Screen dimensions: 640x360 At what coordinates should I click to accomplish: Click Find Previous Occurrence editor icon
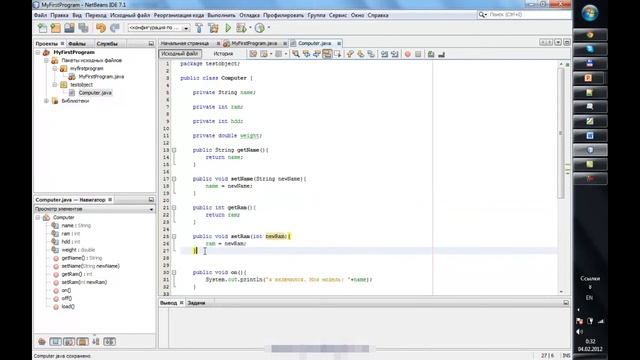click(x=306, y=54)
